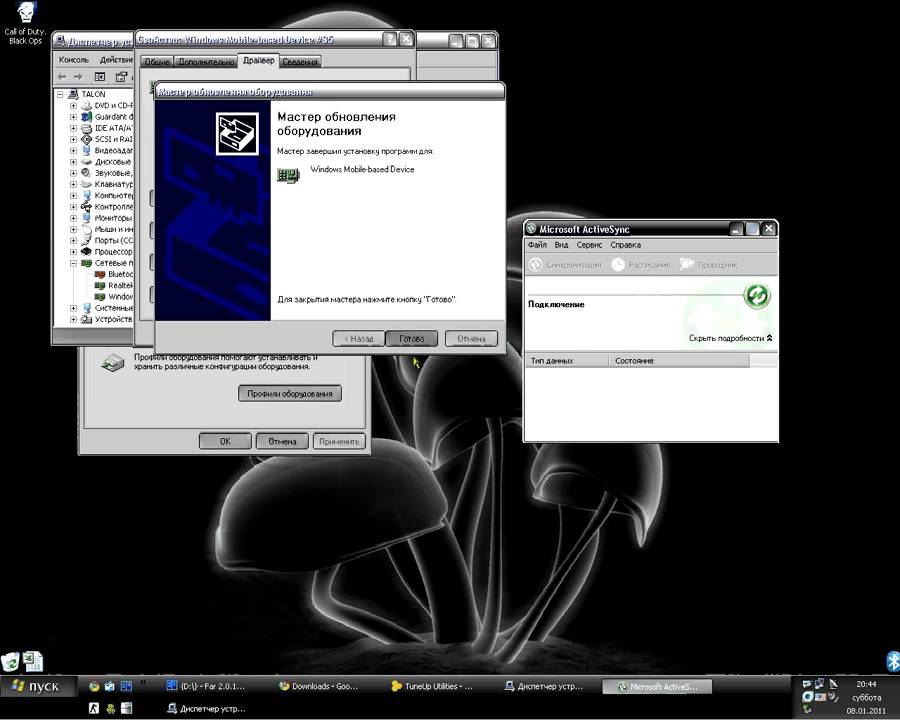Click Тип данных column header

567,361
